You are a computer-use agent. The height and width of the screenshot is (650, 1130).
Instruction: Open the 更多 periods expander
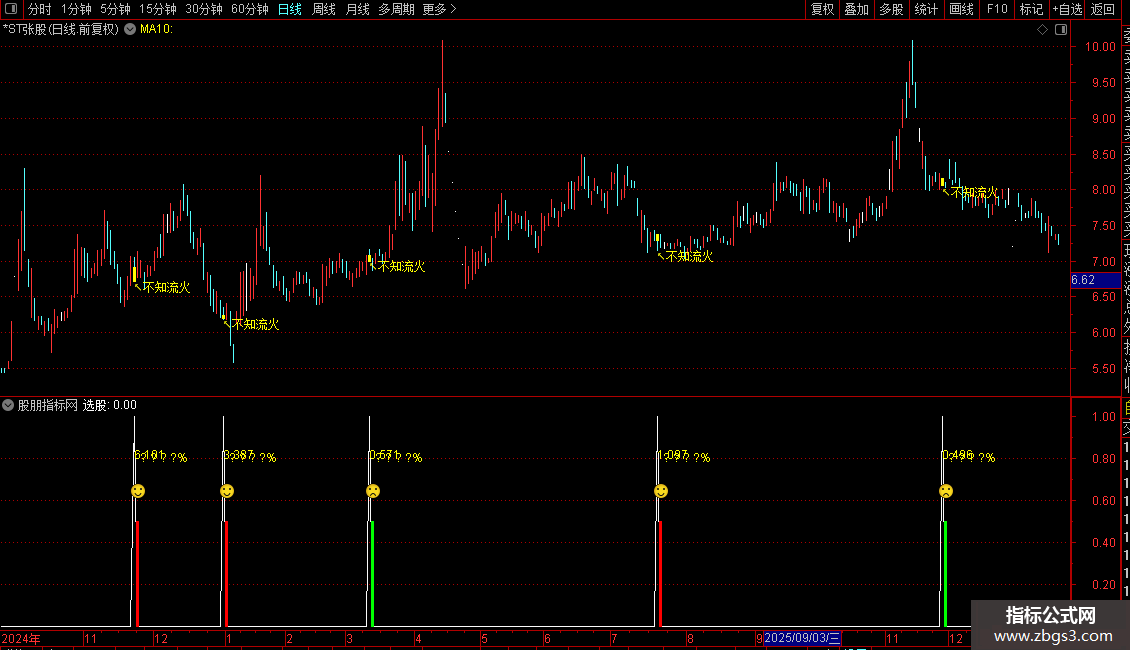[x=439, y=9]
